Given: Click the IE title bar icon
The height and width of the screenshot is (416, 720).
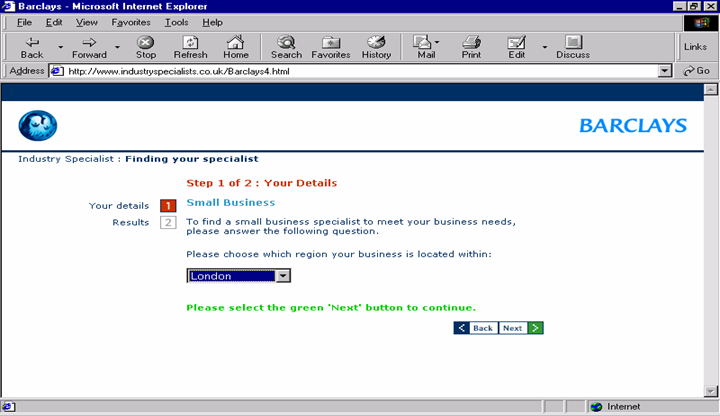Looking at the screenshot, I should pyautogui.click(x=9, y=6).
